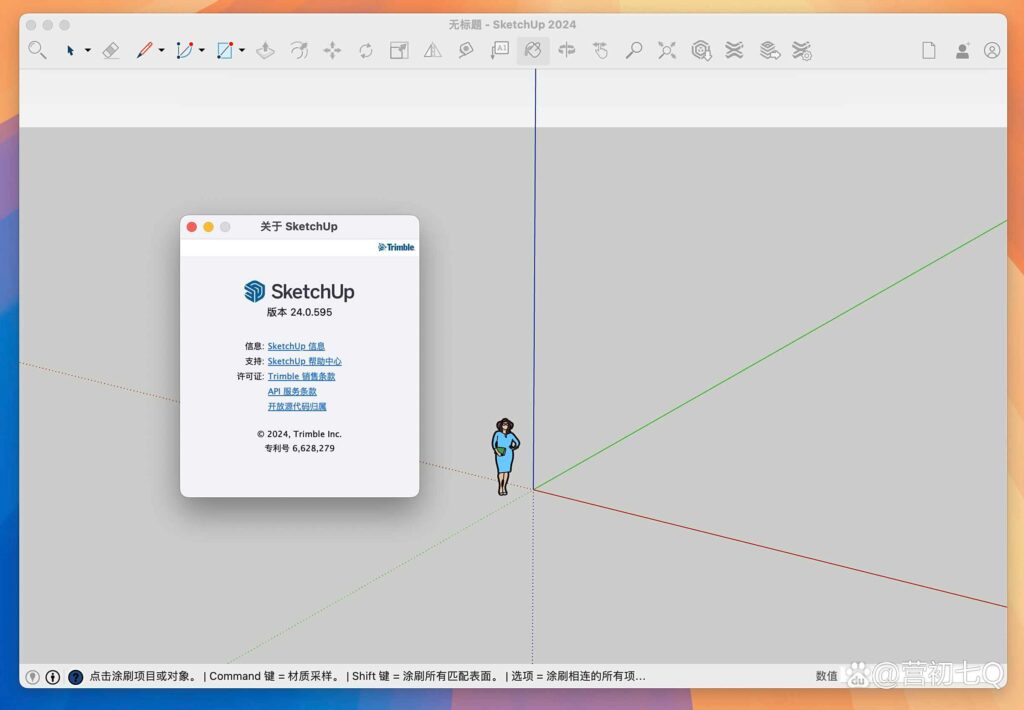1024x710 pixels.
Task: Select the Arc drawing tool
Action: [184, 50]
